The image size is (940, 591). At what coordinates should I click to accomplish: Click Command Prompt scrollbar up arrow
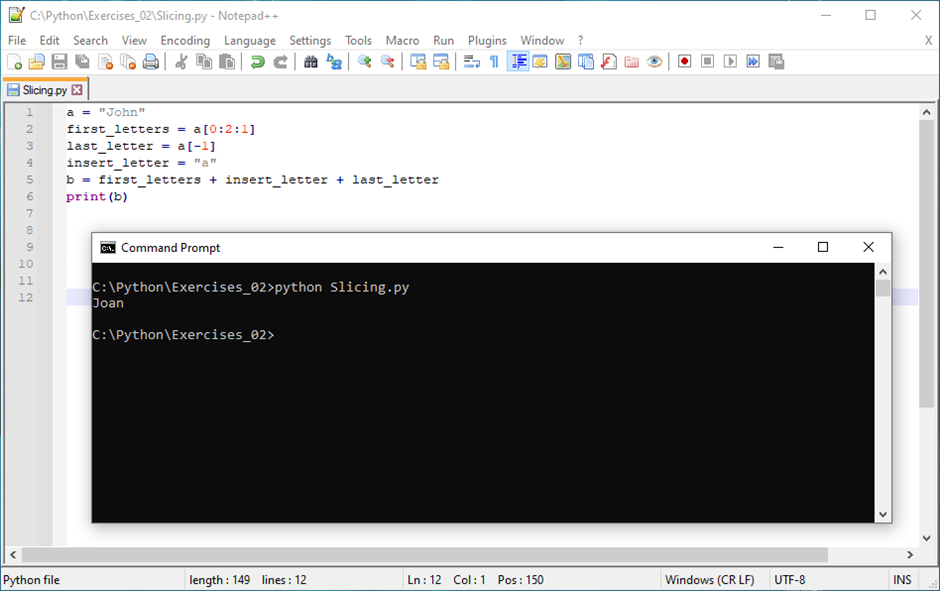pyautogui.click(x=882, y=272)
